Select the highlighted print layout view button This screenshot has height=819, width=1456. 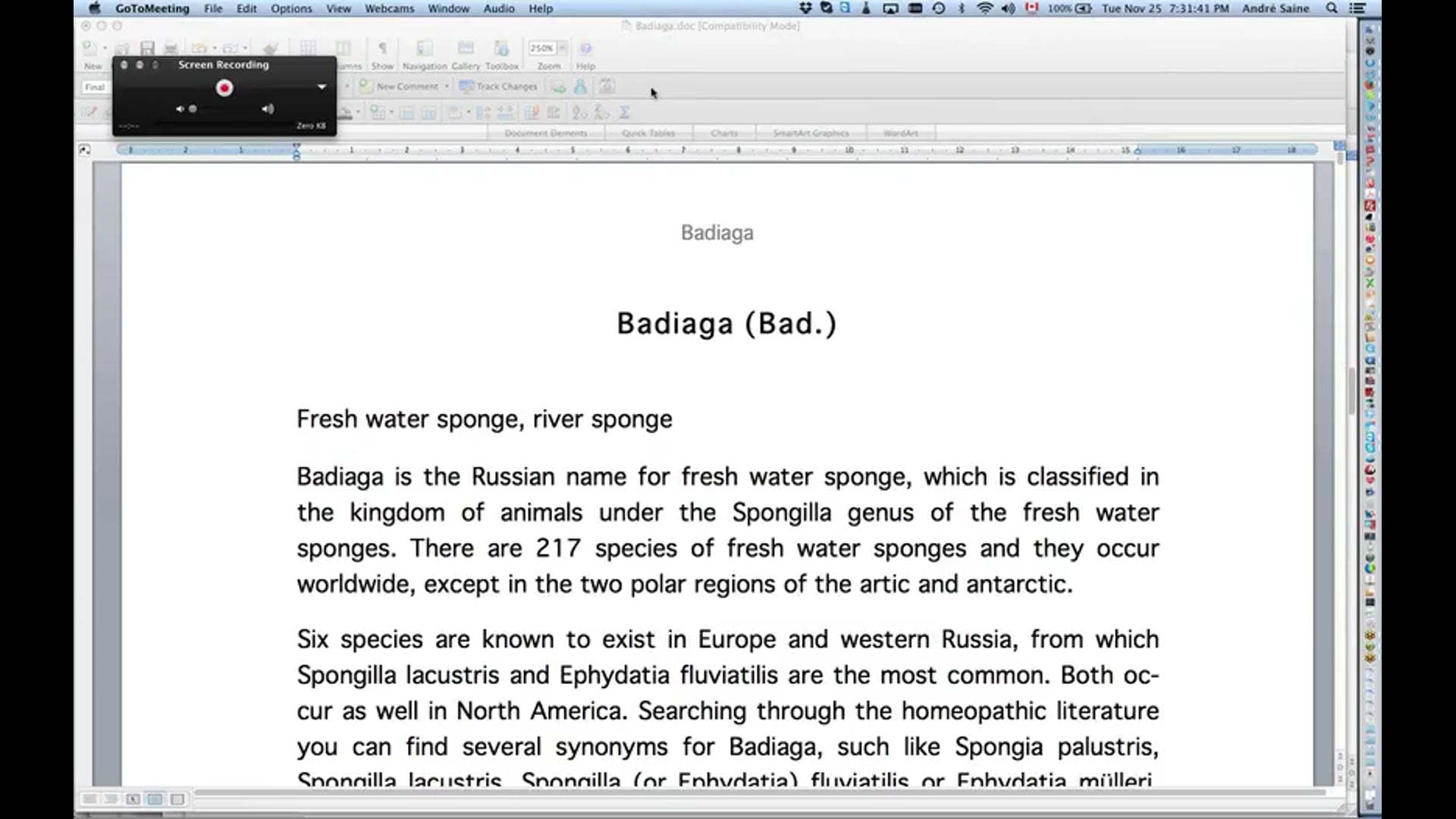tap(155, 799)
